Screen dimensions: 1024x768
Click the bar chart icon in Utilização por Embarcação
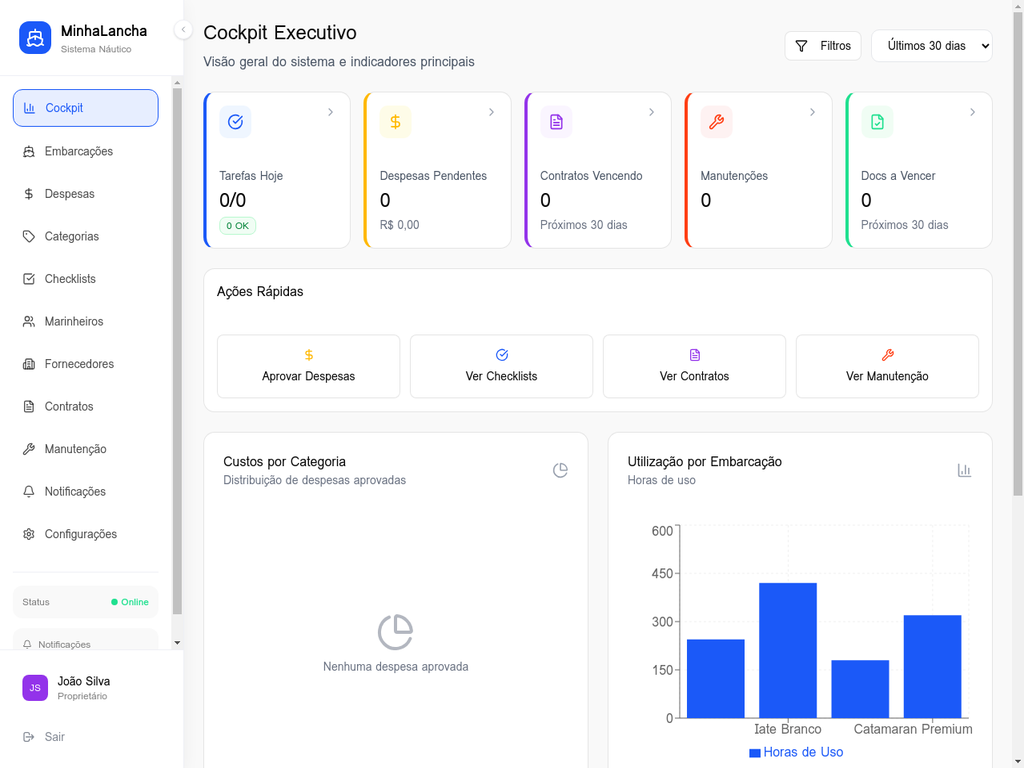(x=964, y=470)
